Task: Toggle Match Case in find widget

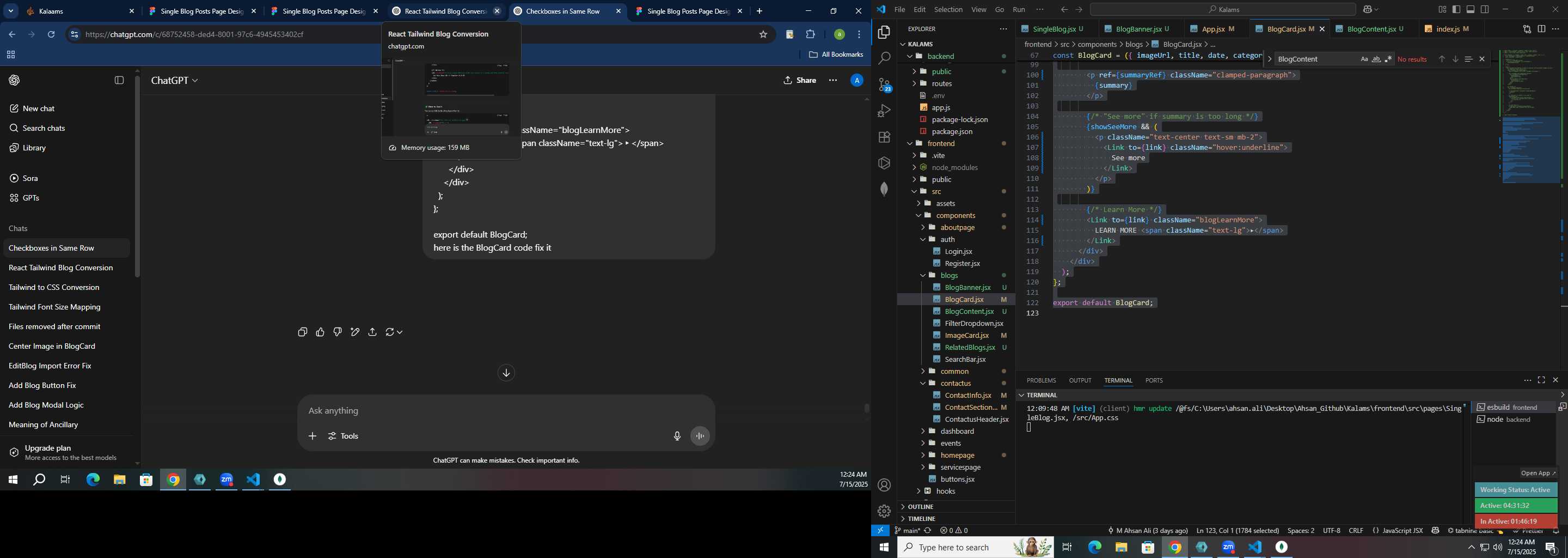Action: pos(1364,59)
